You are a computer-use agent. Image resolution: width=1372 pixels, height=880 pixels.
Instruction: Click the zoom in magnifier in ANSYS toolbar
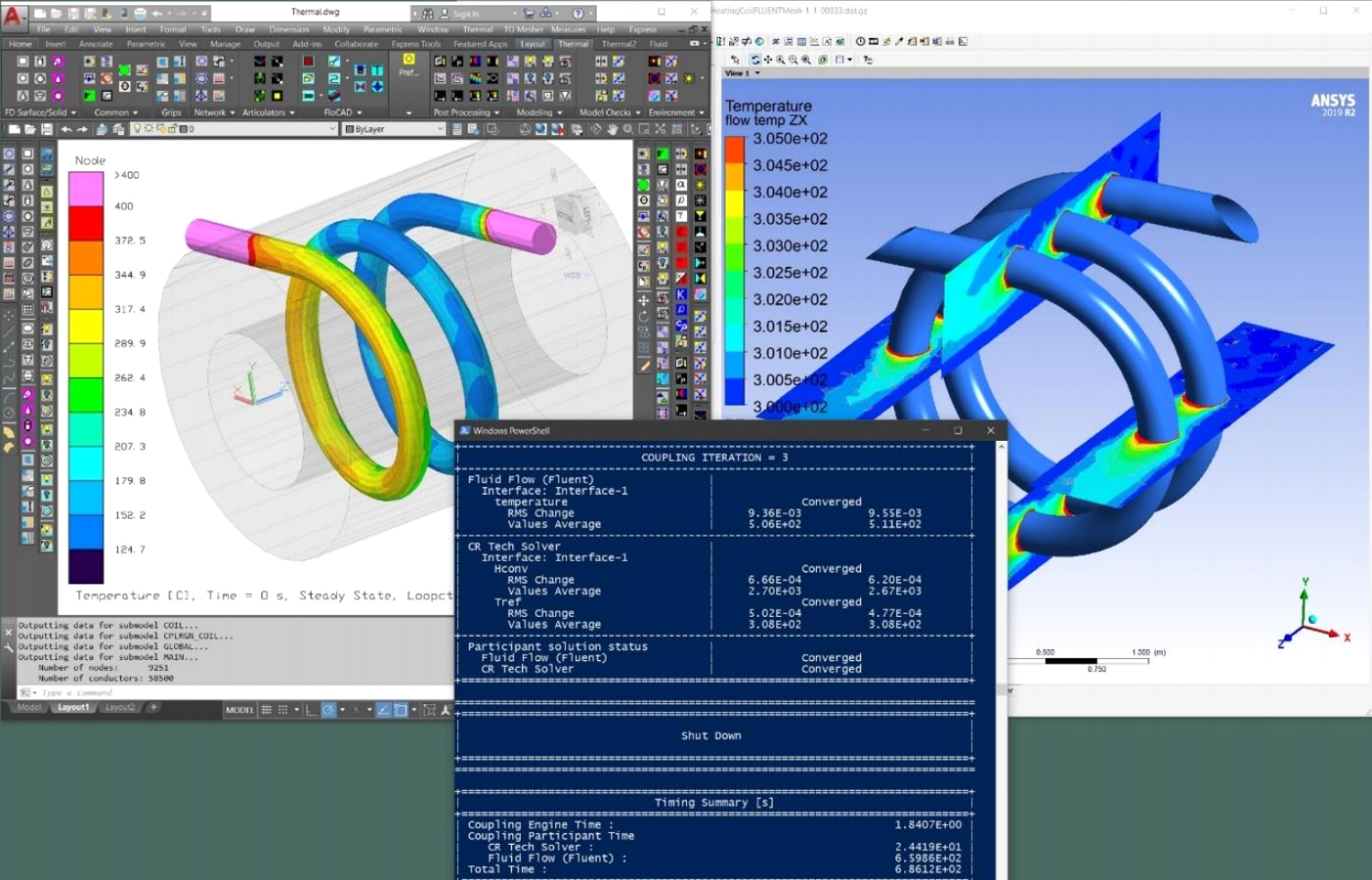click(x=780, y=60)
